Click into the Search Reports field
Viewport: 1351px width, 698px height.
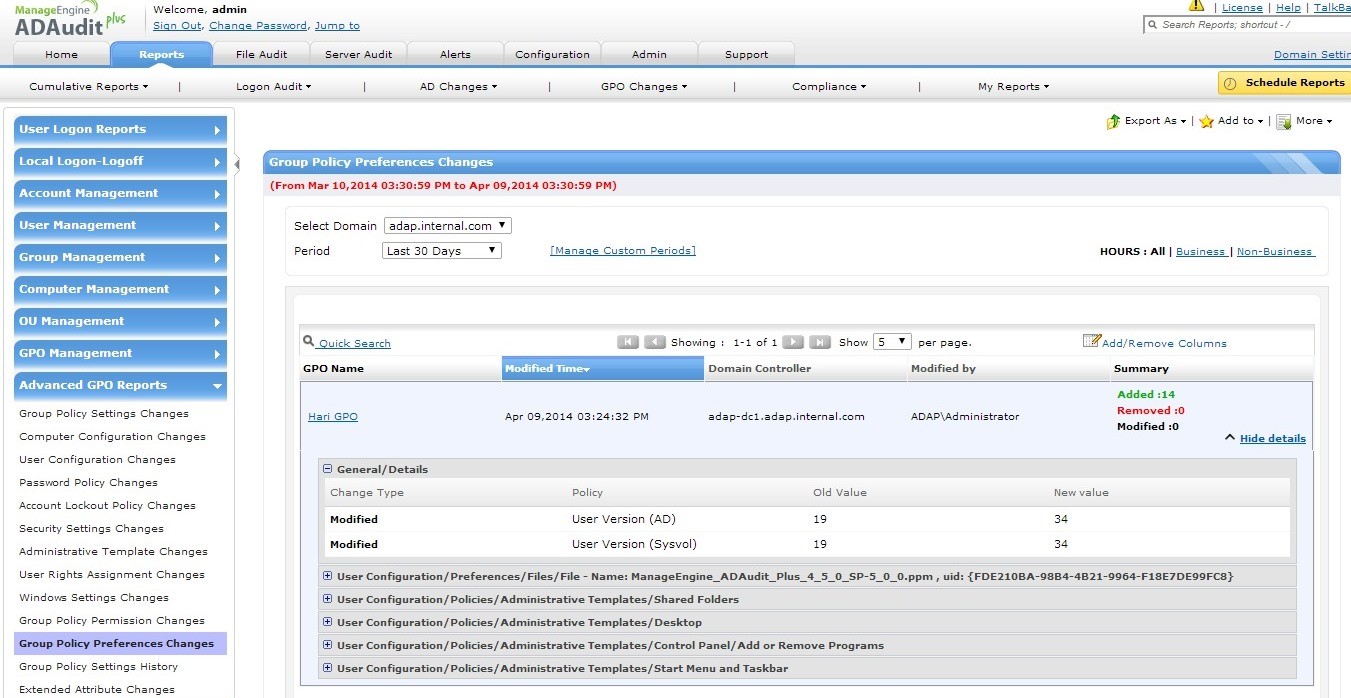pos(1250,25)
